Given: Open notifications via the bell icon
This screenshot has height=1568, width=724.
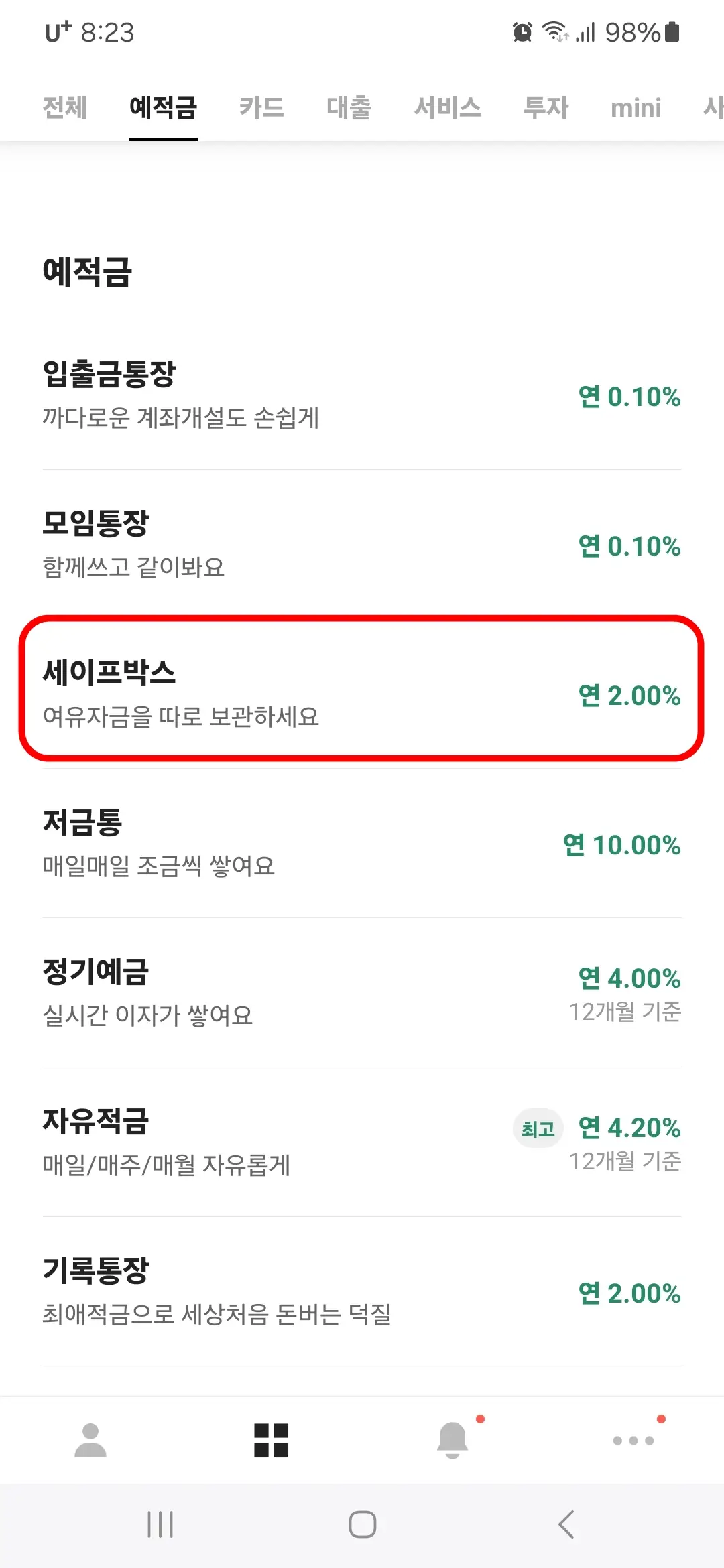Looking at the screenshot, I should pyautogui.click(x=452, y=1441).
